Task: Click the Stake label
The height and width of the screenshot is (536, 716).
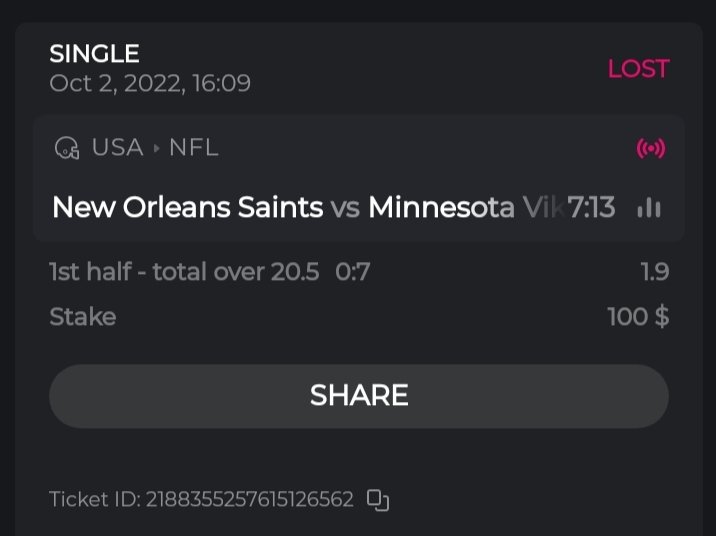Action: [x=82, y=317]
